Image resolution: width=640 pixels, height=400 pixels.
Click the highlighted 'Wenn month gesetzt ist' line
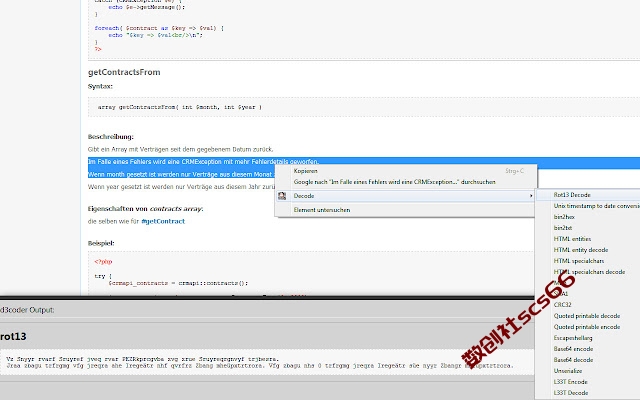point(181,174)
